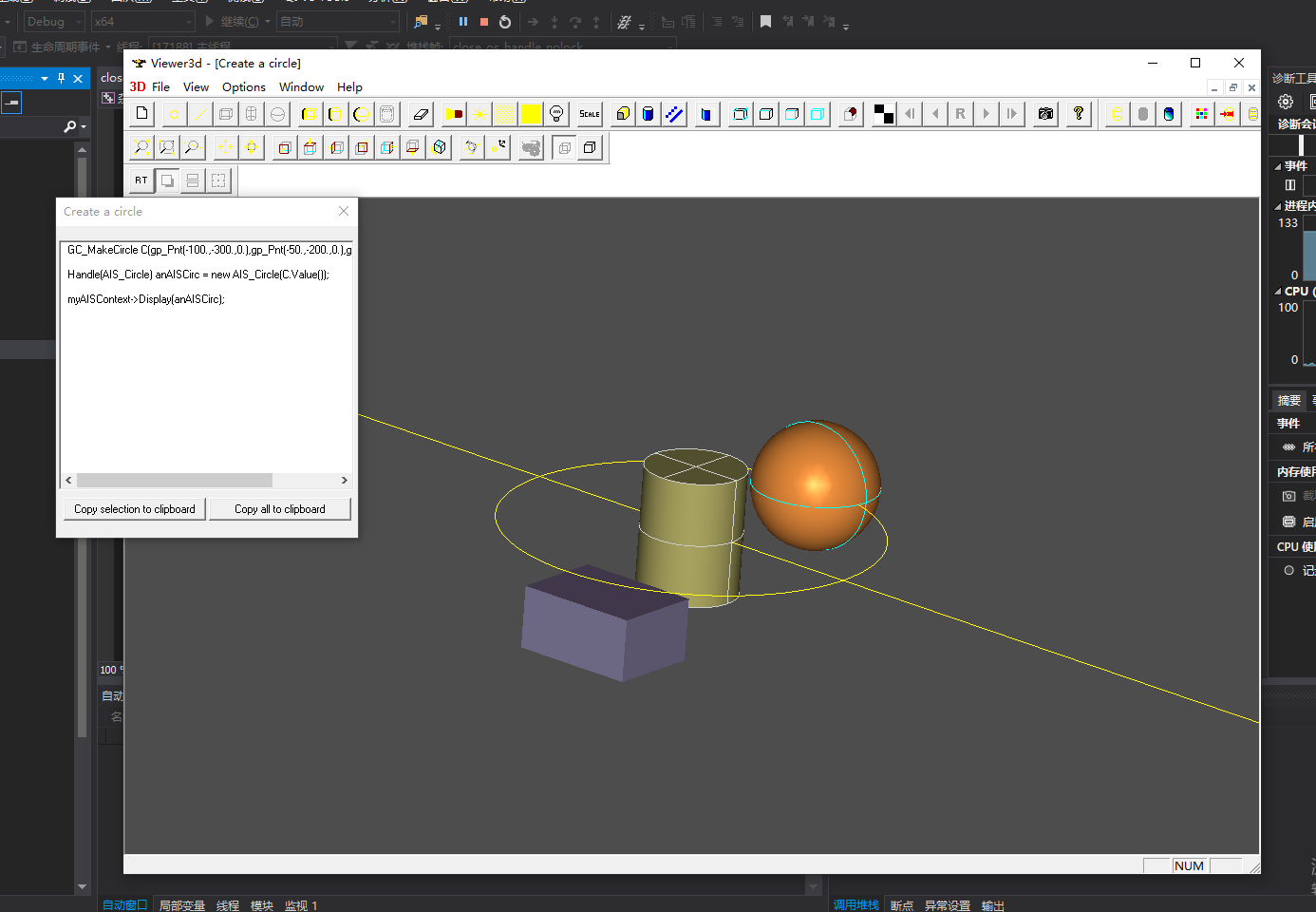This screenshot has width=1316, height=912.
Task: Toggle the dashed selection rectangle button
Action: [218, 180]
